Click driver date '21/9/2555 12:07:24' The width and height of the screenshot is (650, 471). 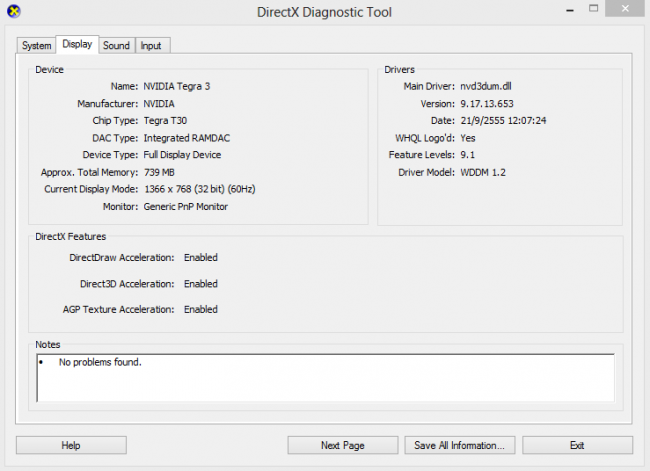(503, 121)
